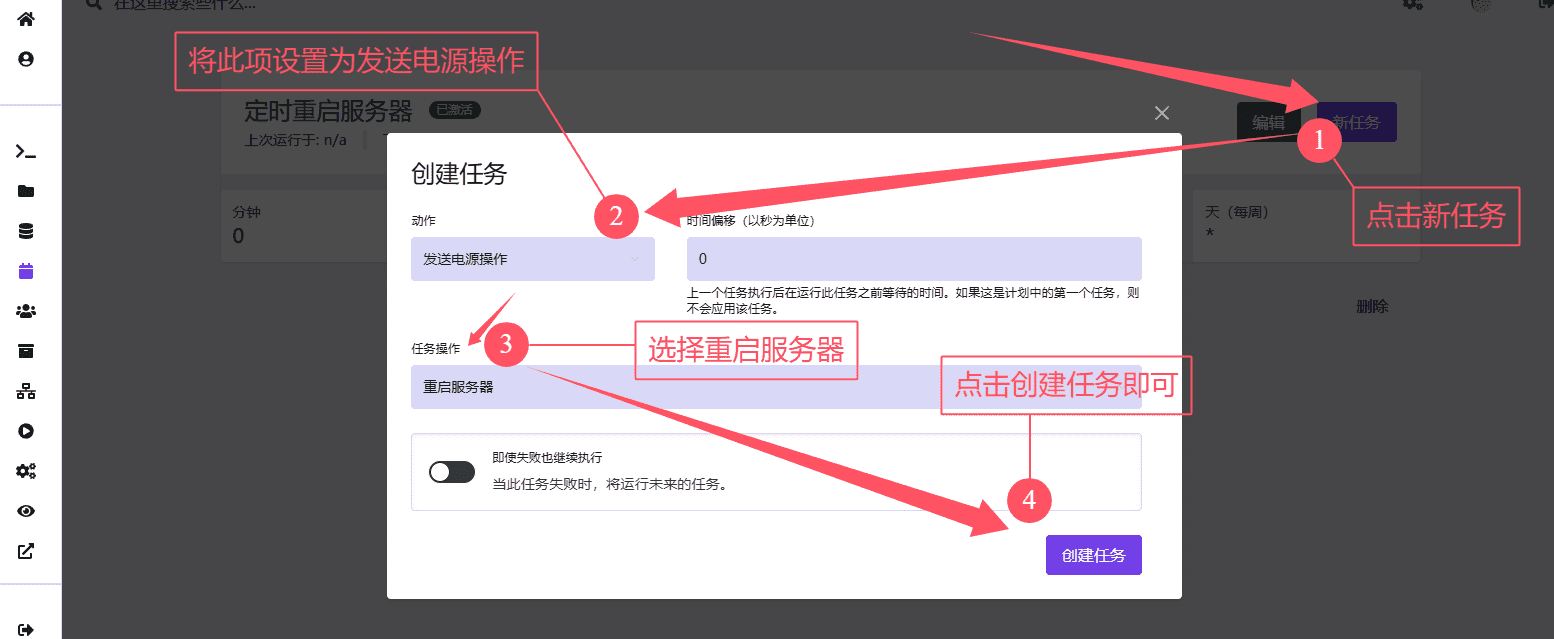
Task: Open the account profile icon in sidebar
Action: tap(26, 59)
